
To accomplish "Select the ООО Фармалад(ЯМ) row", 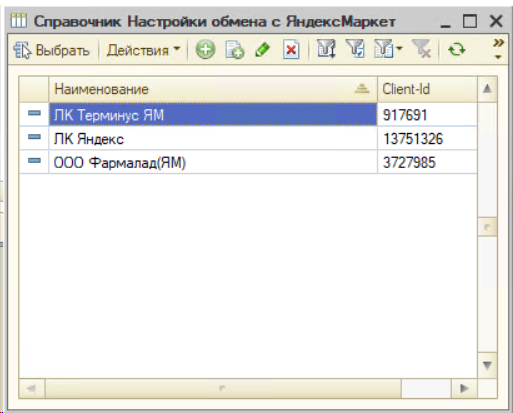I will click(x=248, y=162).
